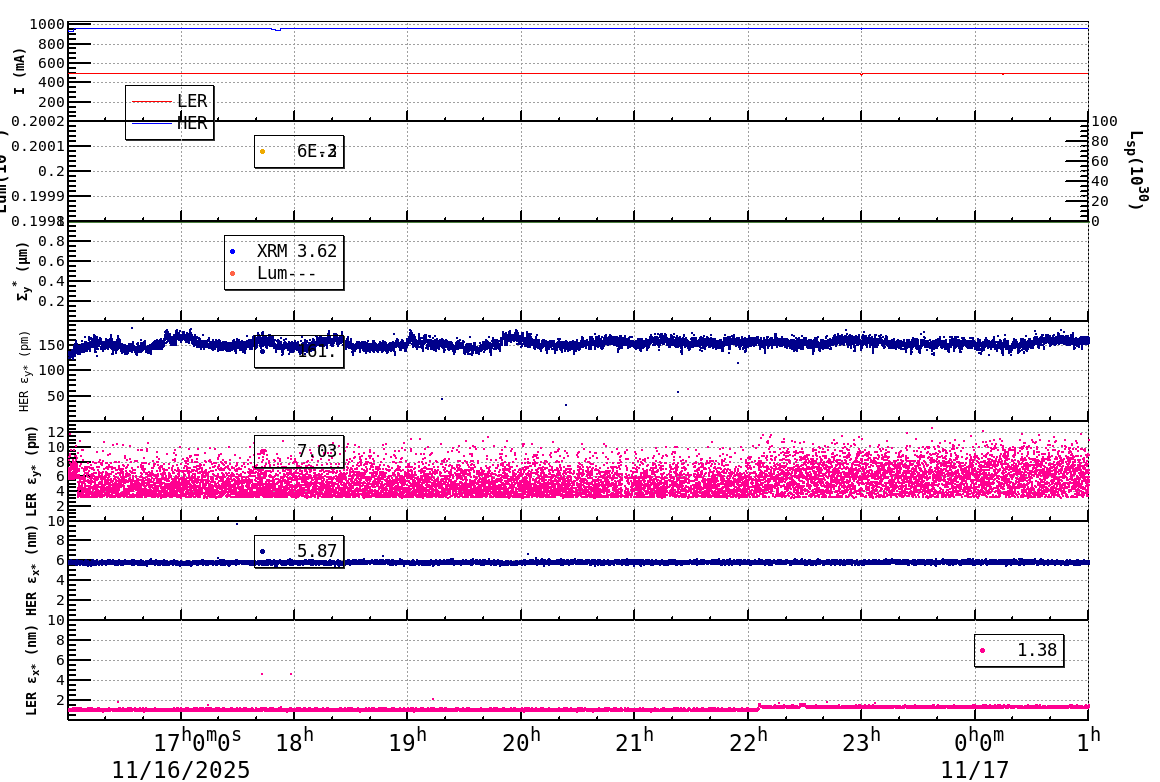Image resolution: width=1160 pixels, height=782 pixels.
Task: Click the 17h0m0s time axis label
Action: point(198,740)
